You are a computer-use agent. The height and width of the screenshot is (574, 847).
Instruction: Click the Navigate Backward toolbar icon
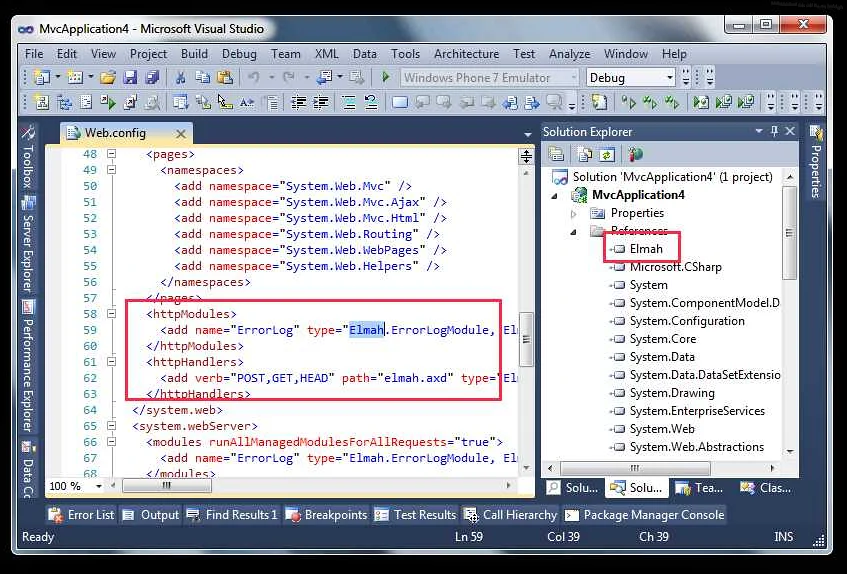(324, 78)
